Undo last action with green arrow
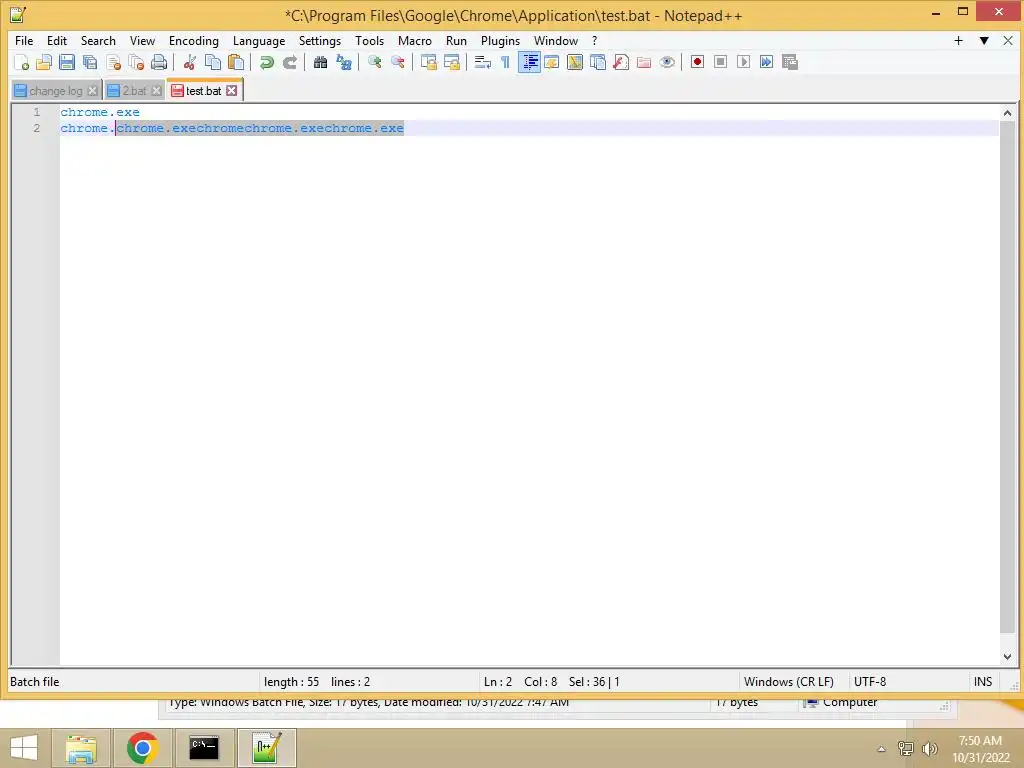Viewport: 1024px width, 768px height. [266, 62]
